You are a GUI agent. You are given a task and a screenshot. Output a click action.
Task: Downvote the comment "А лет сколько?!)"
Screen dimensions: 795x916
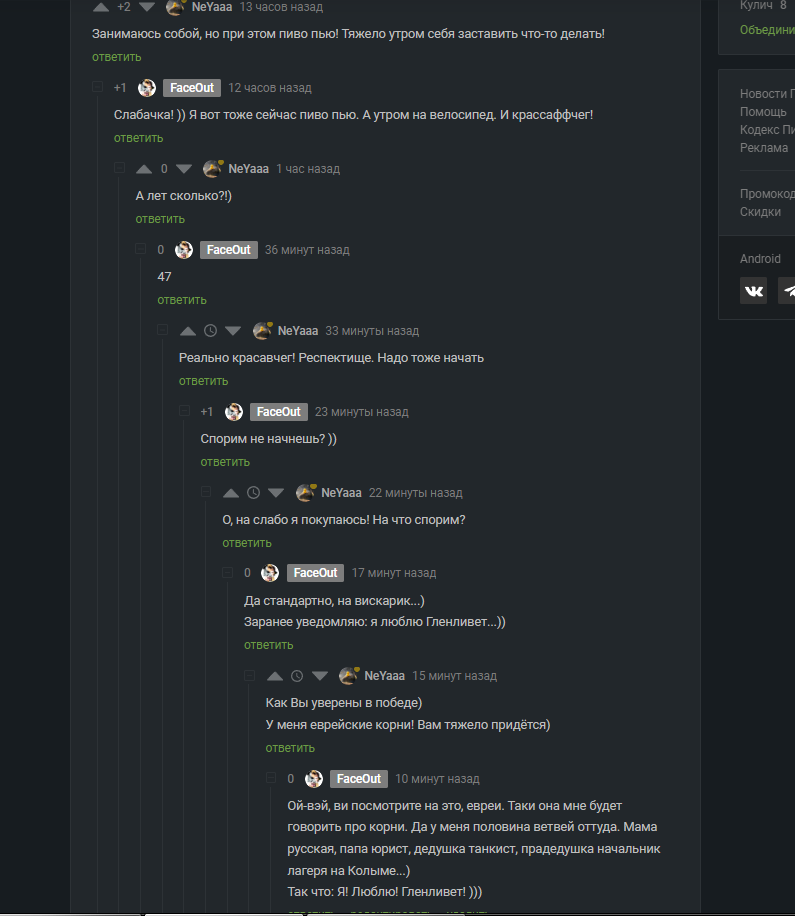(184, 169)
